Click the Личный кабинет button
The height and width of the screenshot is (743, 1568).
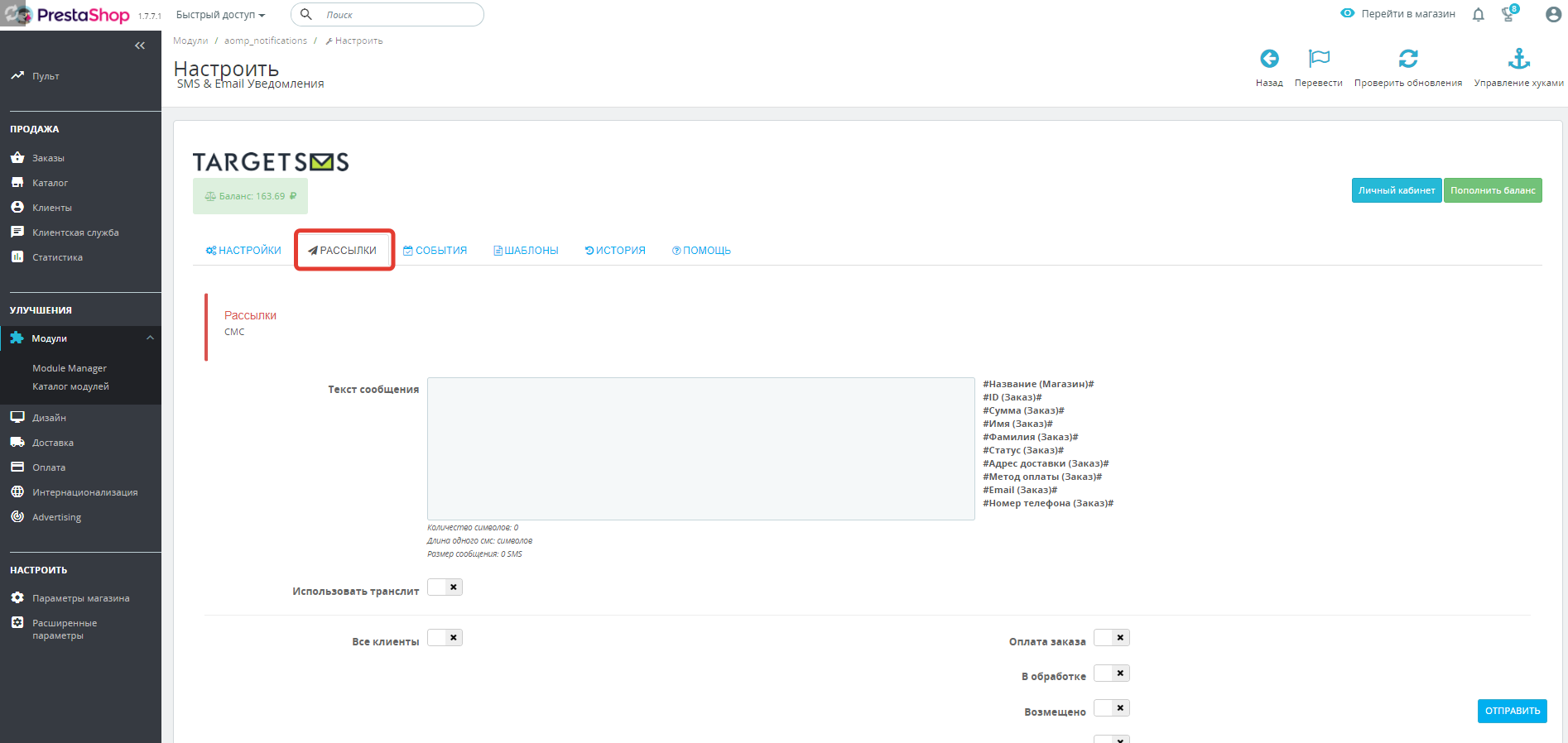(x=1397, y=190)
